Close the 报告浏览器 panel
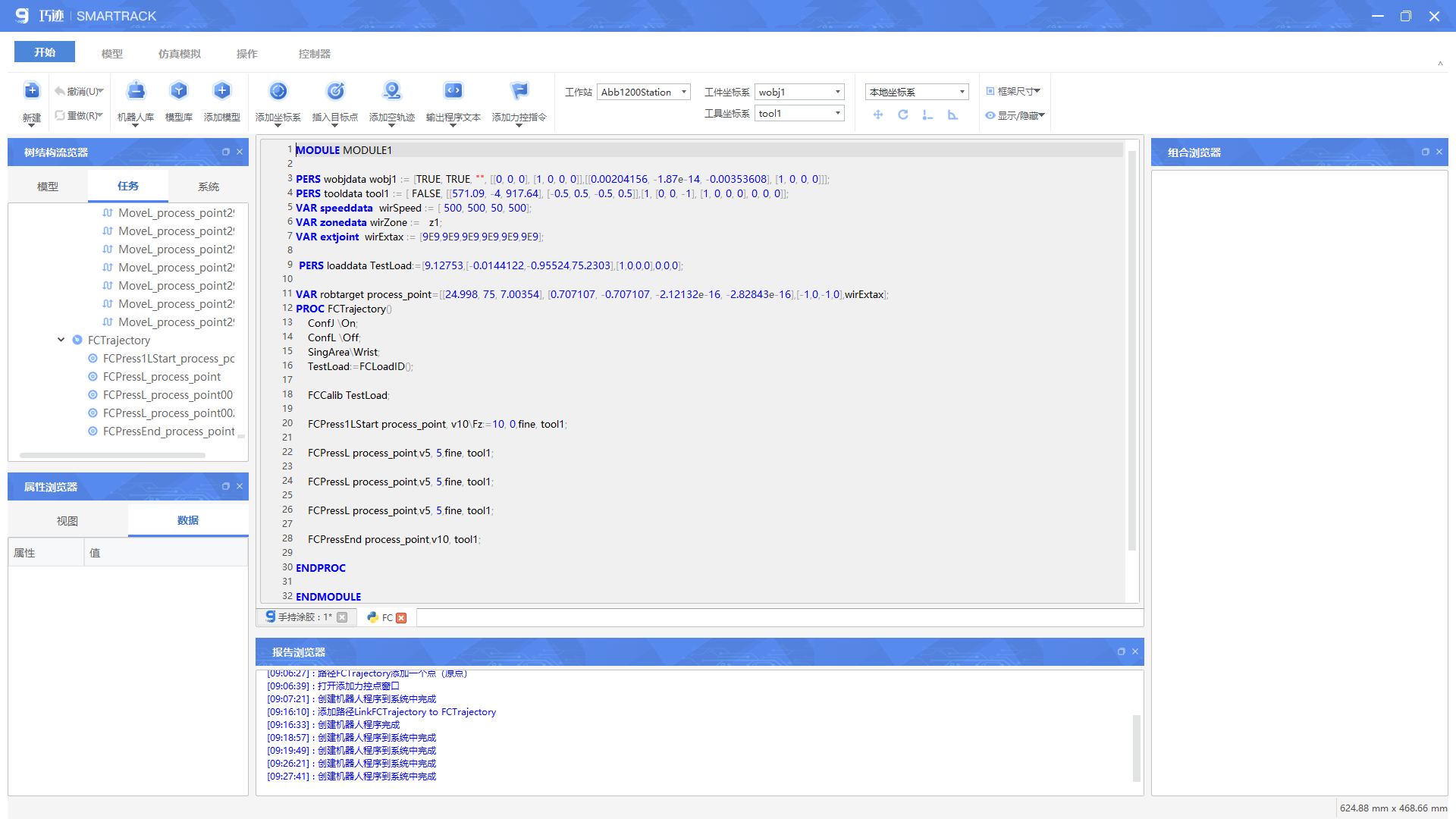Image resolution: width=1456 pixels, height=819 pixels. pos(1135,651)
